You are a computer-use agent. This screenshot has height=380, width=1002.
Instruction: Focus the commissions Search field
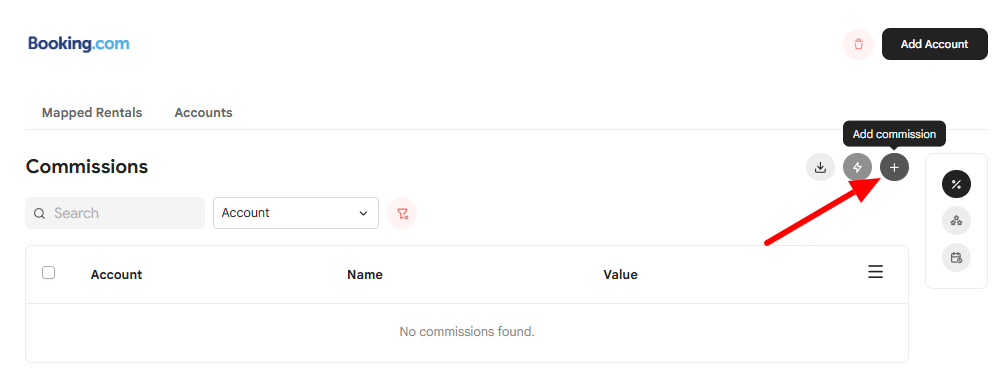pos(115,213)
